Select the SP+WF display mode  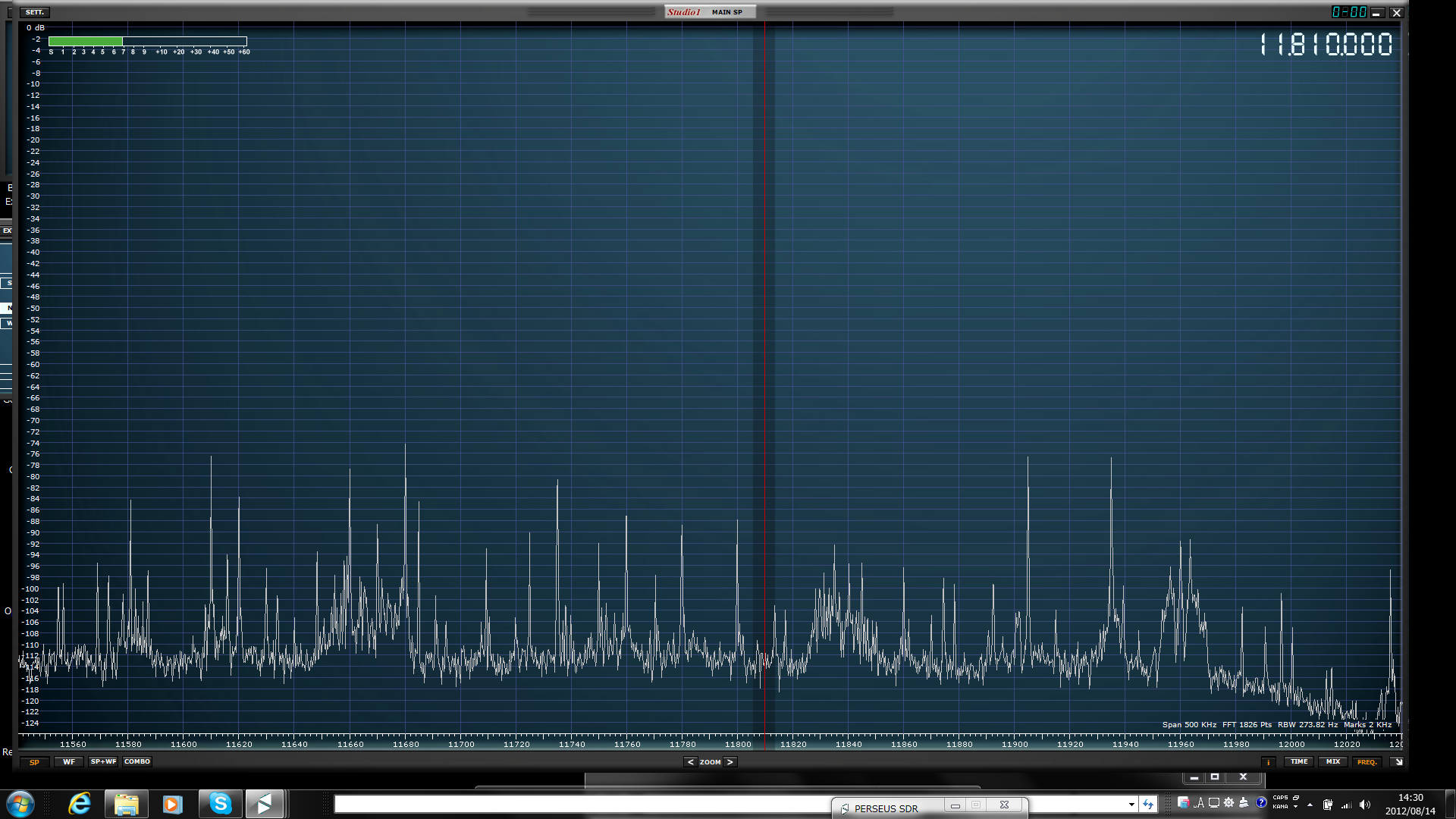[x=103, y=762]
